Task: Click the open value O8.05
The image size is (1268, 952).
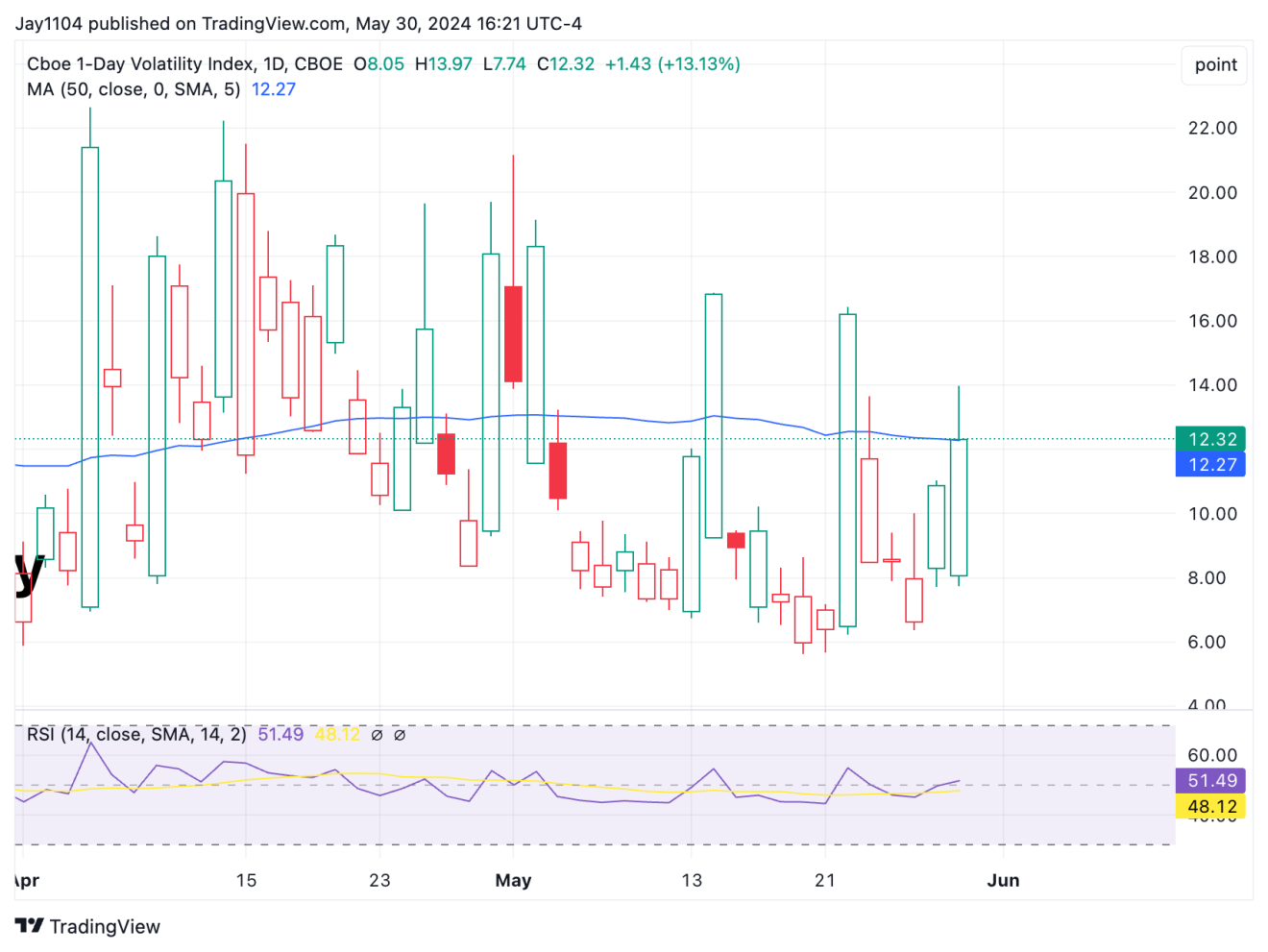Action: pos(378,64)
